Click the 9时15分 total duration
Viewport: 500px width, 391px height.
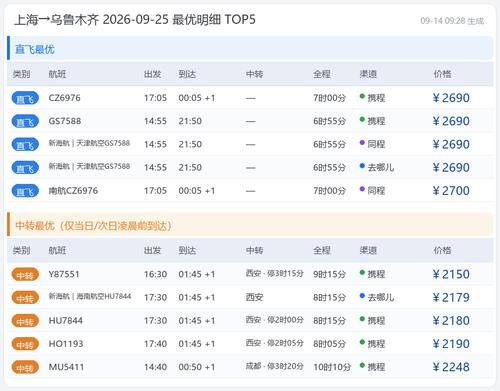click(329, 274)
